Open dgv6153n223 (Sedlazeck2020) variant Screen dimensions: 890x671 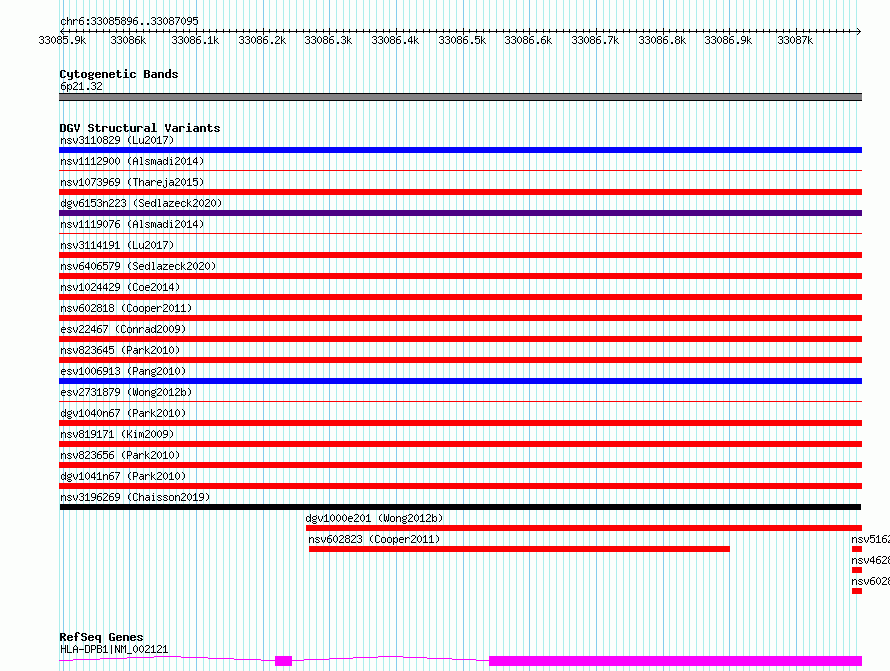pyautogui.click(x=141, y=203)
